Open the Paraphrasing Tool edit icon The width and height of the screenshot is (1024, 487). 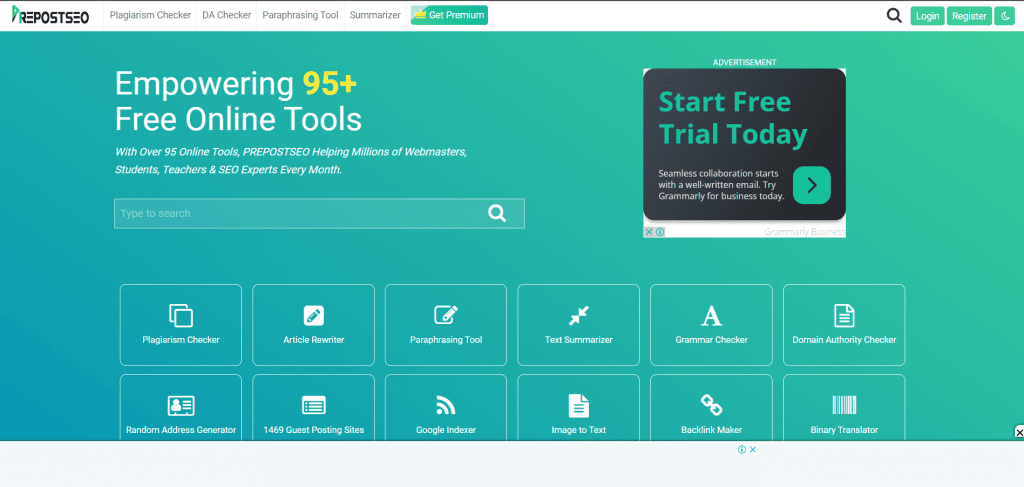(446, 315)
